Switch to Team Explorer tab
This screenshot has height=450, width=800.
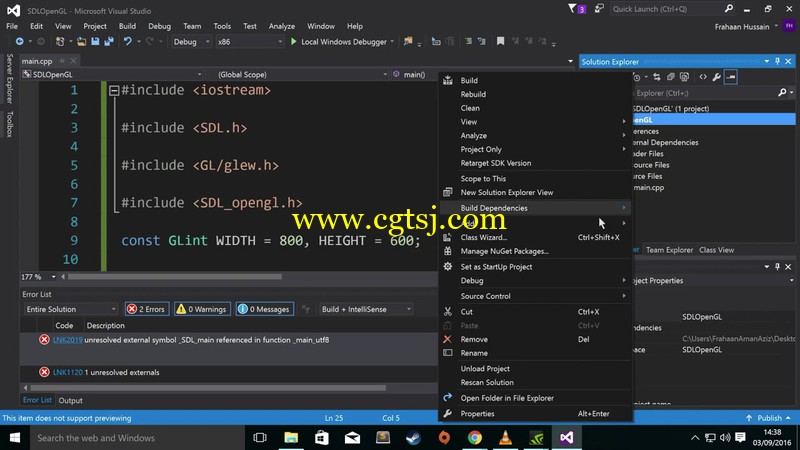pyautogui.click(x=669, y=250)
